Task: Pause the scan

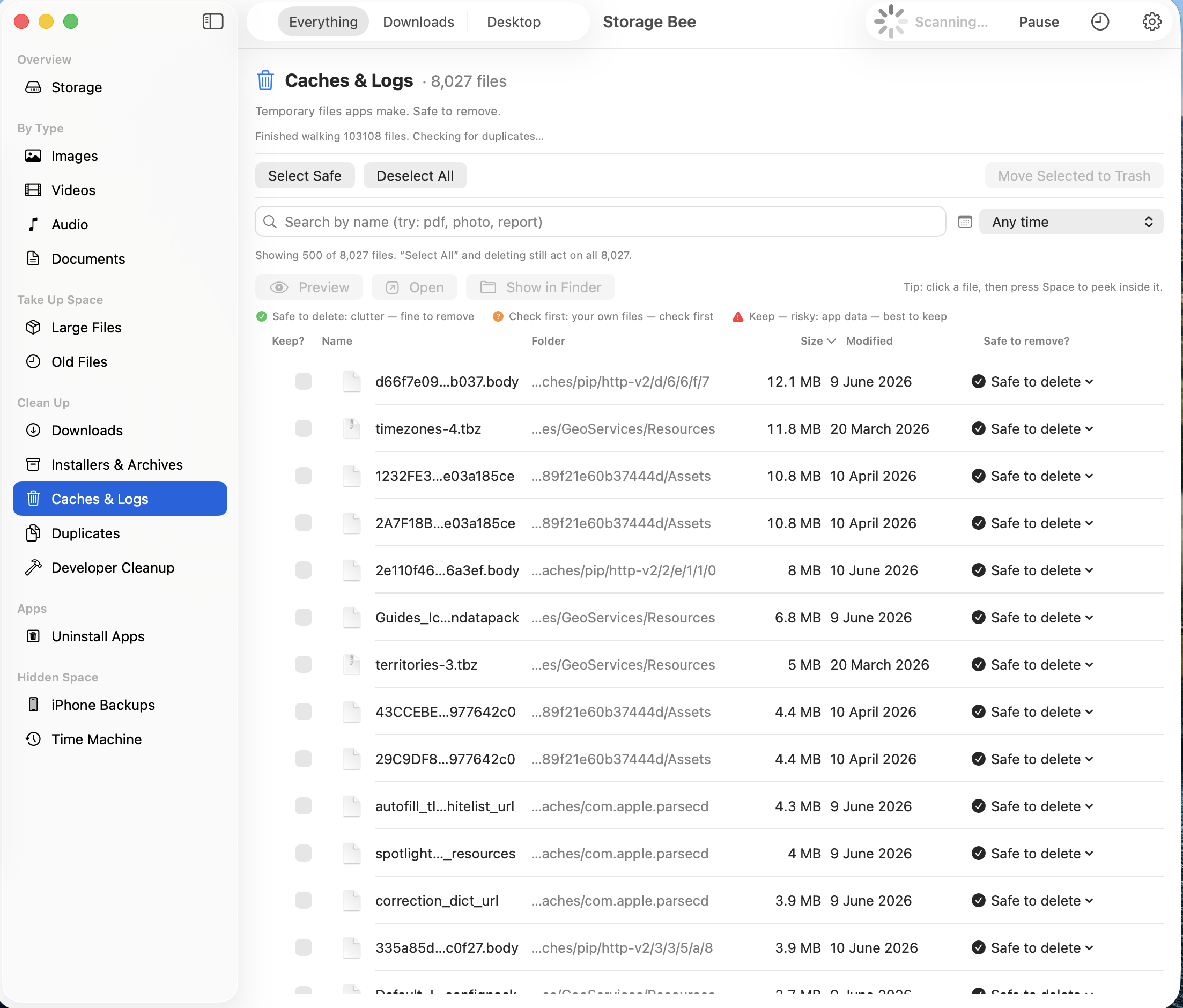Action: pos(1038,21)
